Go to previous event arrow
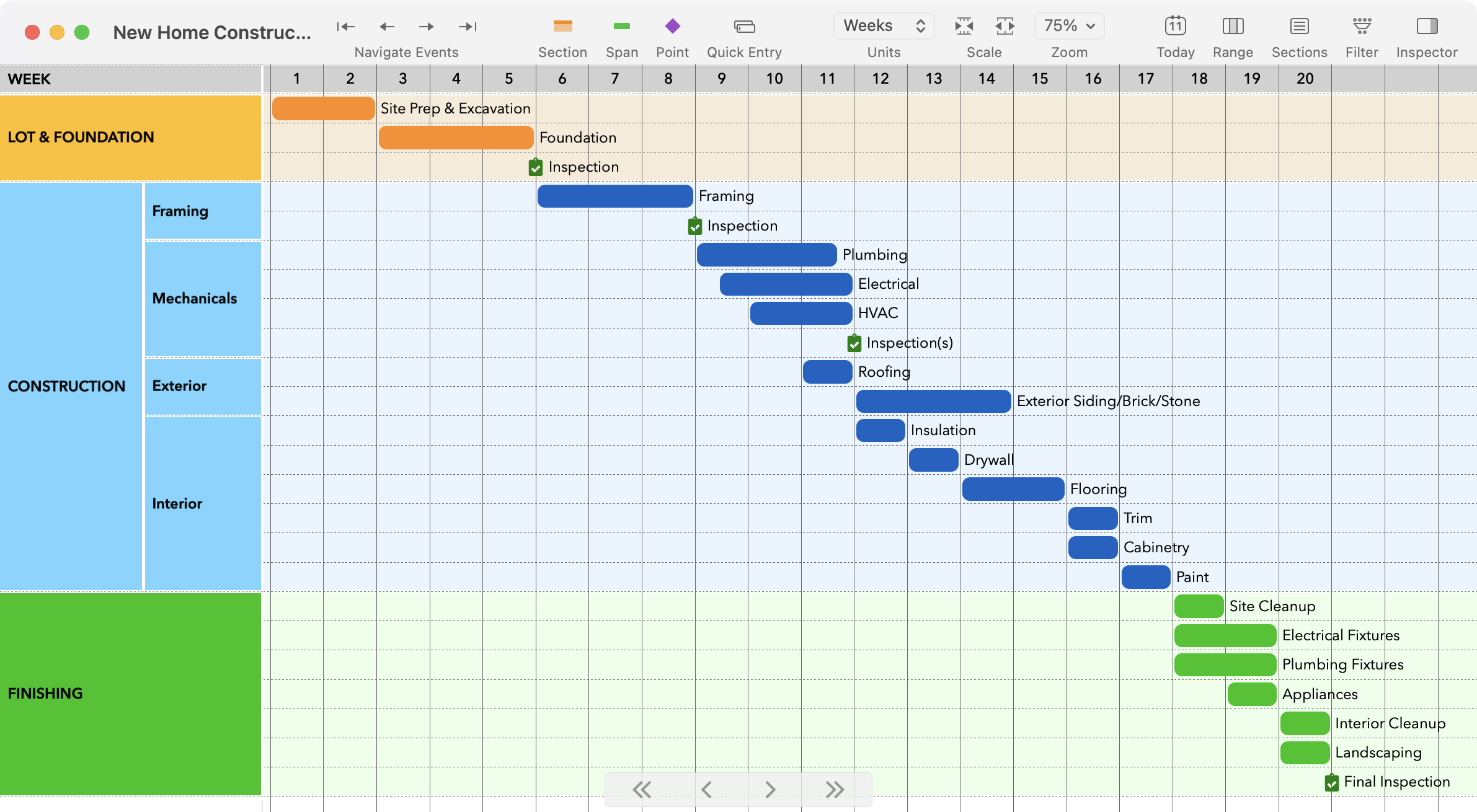1477x812 pixels. pos(387,26)
